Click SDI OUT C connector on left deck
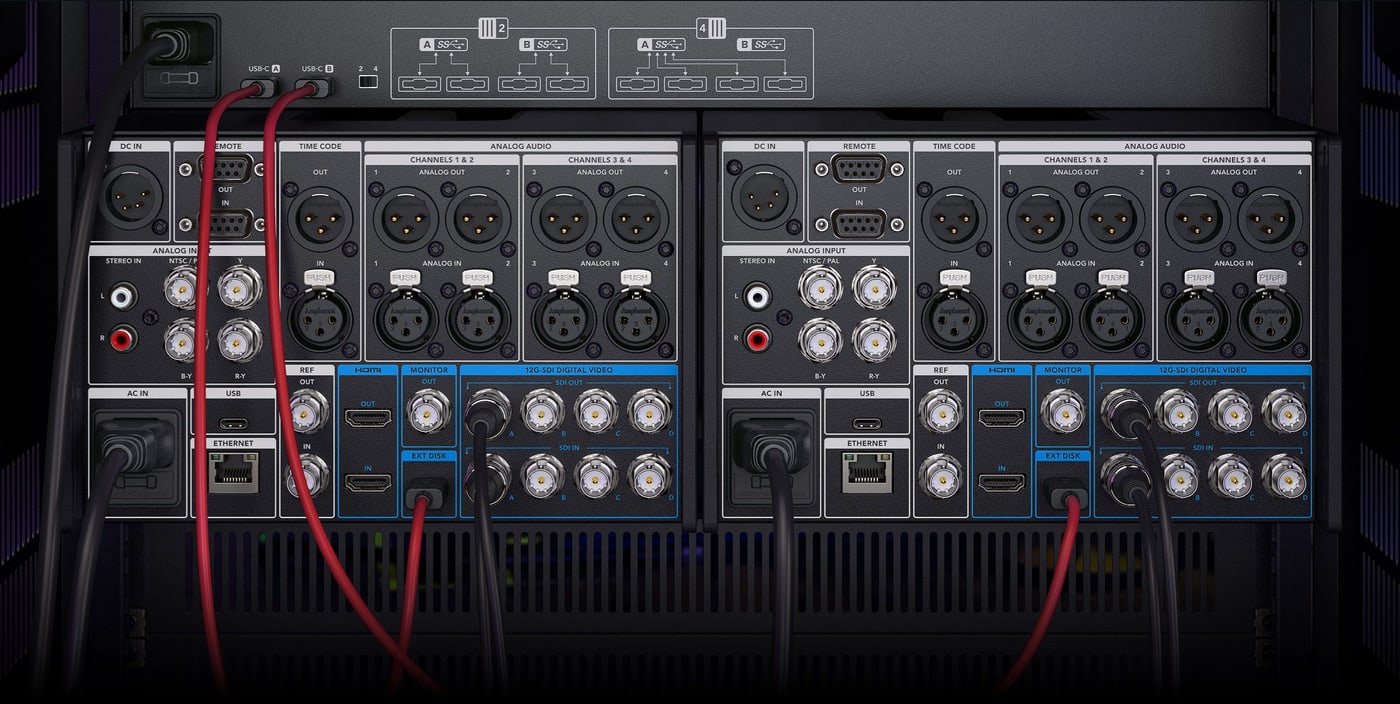The width and height of the screenshot is (1400, 704). click(596, 411)
